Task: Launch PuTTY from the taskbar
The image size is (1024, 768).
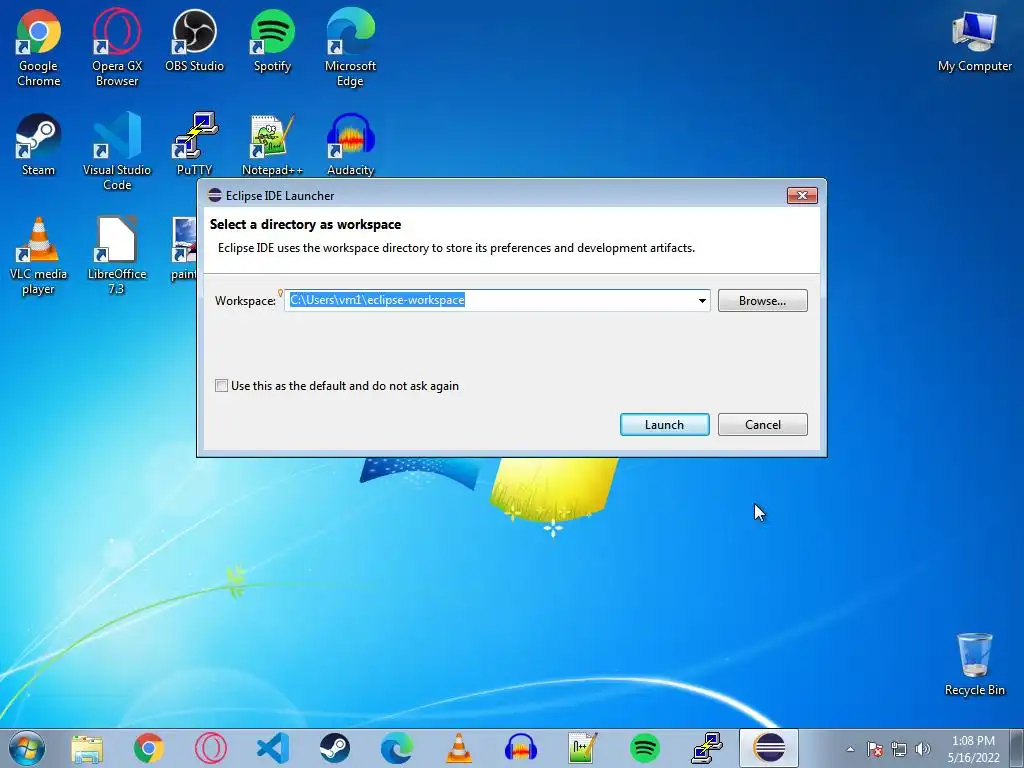Action: coord(707,748)
